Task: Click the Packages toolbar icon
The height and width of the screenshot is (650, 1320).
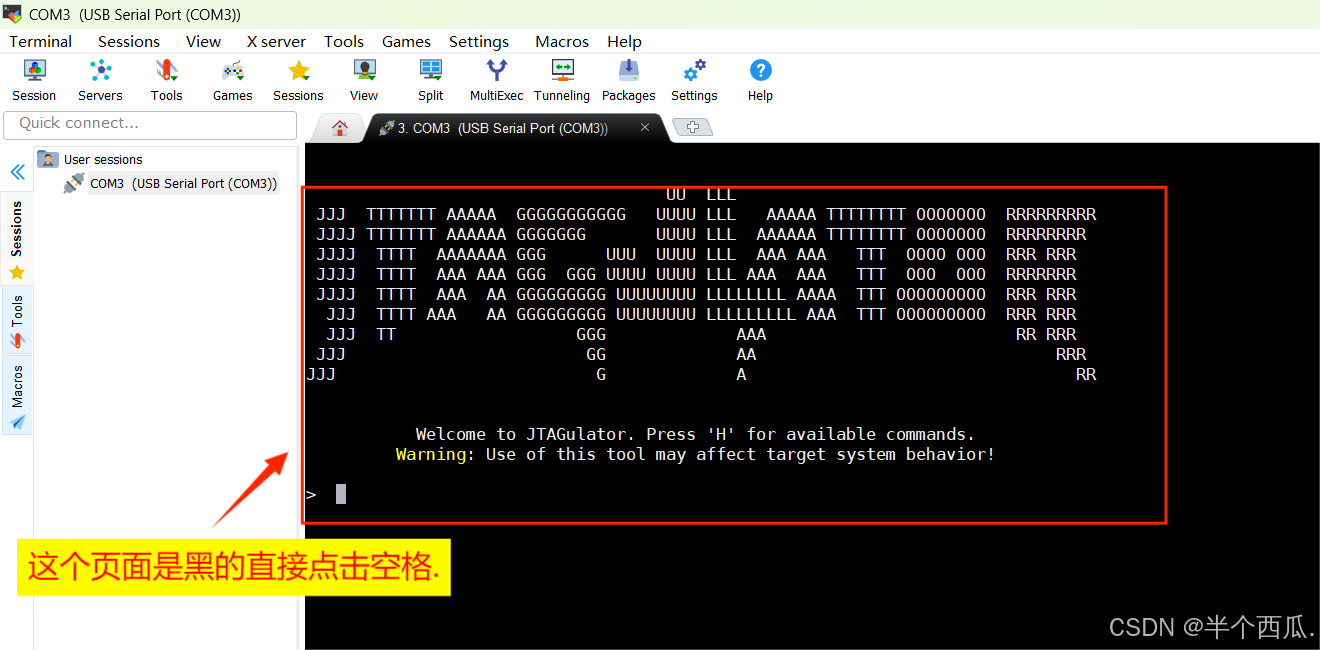Action: 628,80
